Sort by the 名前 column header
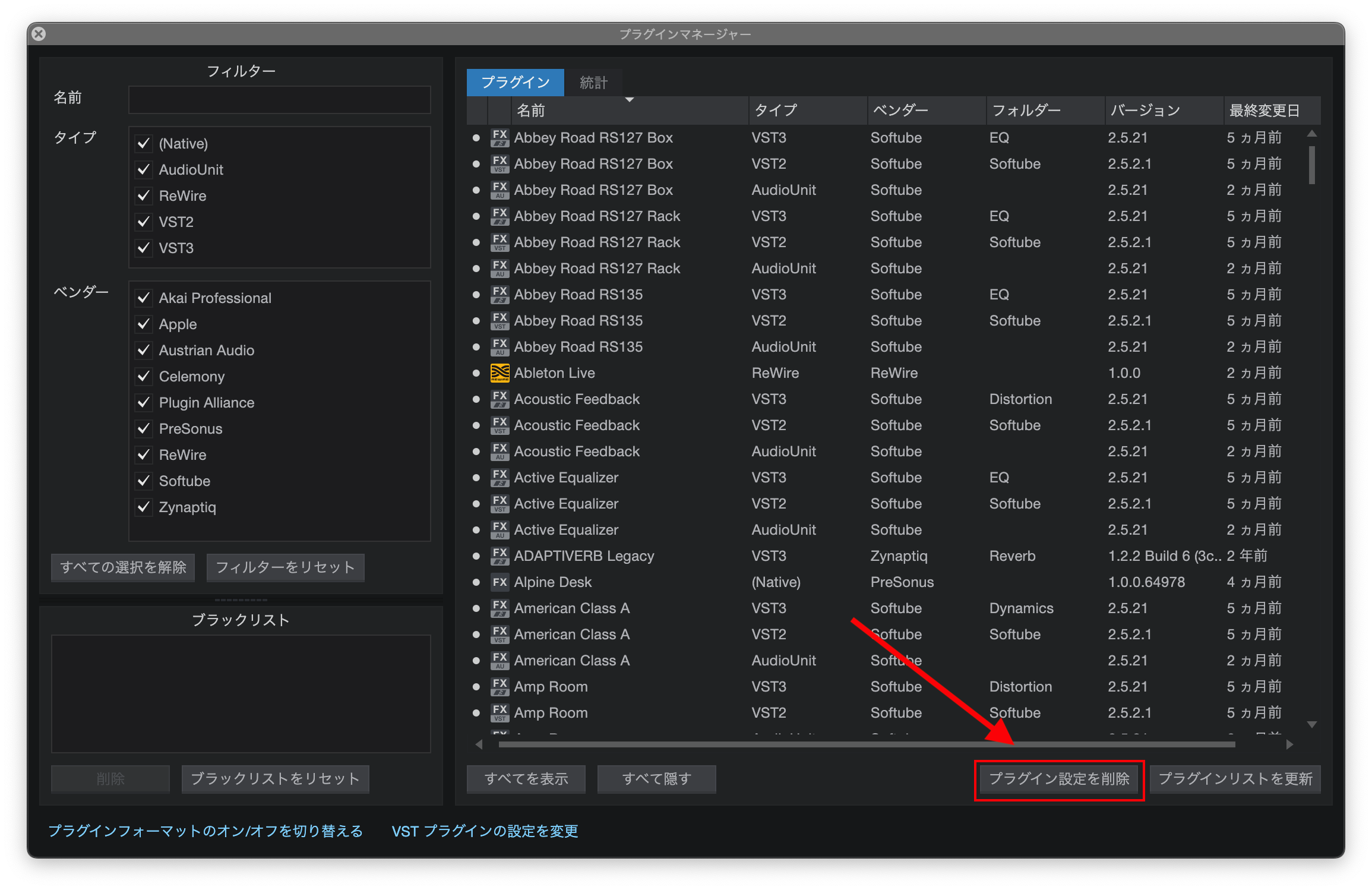Screen dimensions: 1372x890 (x=630, y=111)
